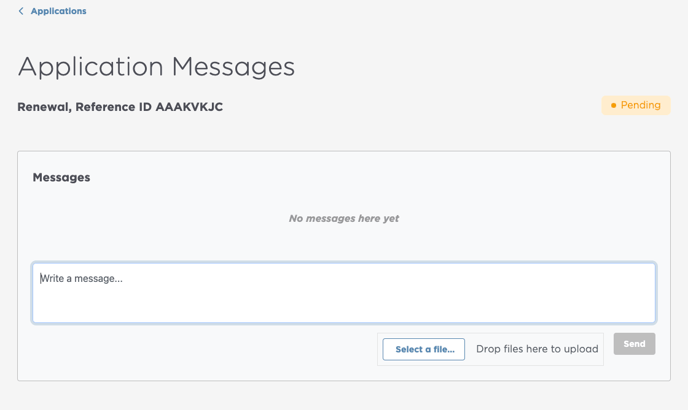The image size is (688, 410).
Task: Click the back chevron beside Applications
Action: tap(21, 11)
